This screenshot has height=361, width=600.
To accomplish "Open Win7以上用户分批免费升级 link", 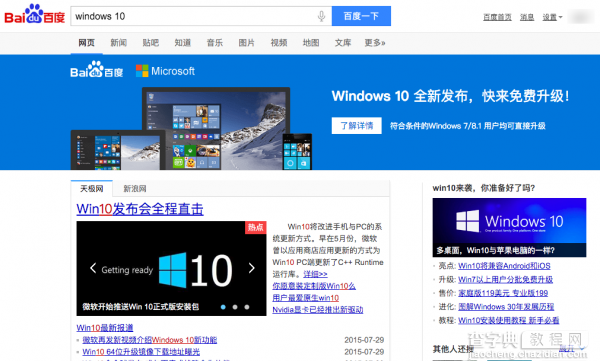I will (505, 279).
